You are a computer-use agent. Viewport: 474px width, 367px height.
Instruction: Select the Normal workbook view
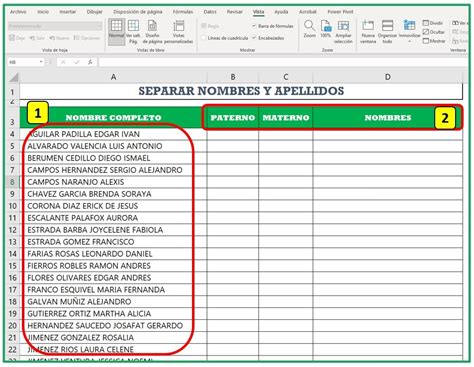pyautogui.click(x=116, y=31)
